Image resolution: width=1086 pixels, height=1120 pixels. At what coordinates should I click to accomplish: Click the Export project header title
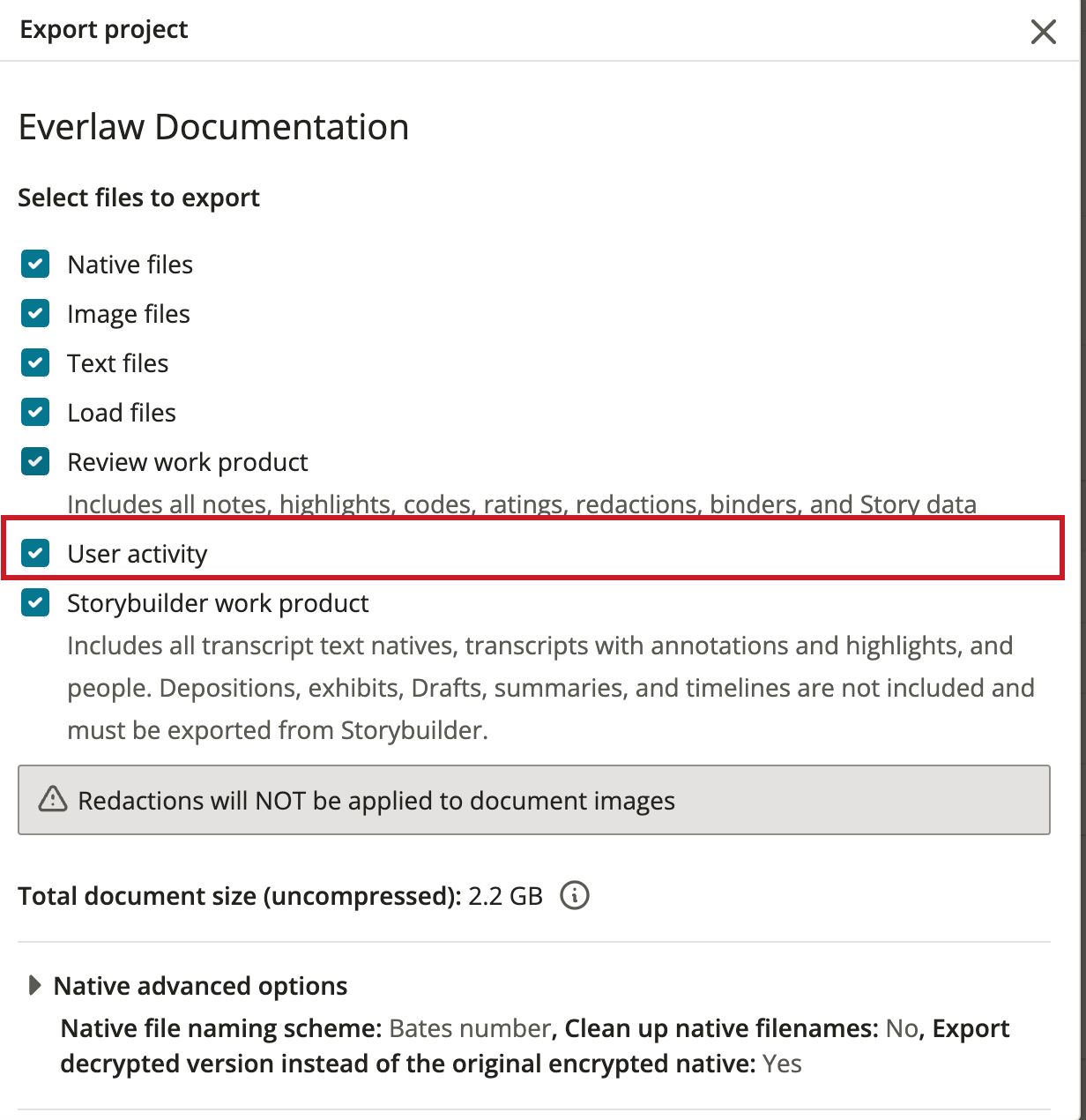(x=103, y=29)
